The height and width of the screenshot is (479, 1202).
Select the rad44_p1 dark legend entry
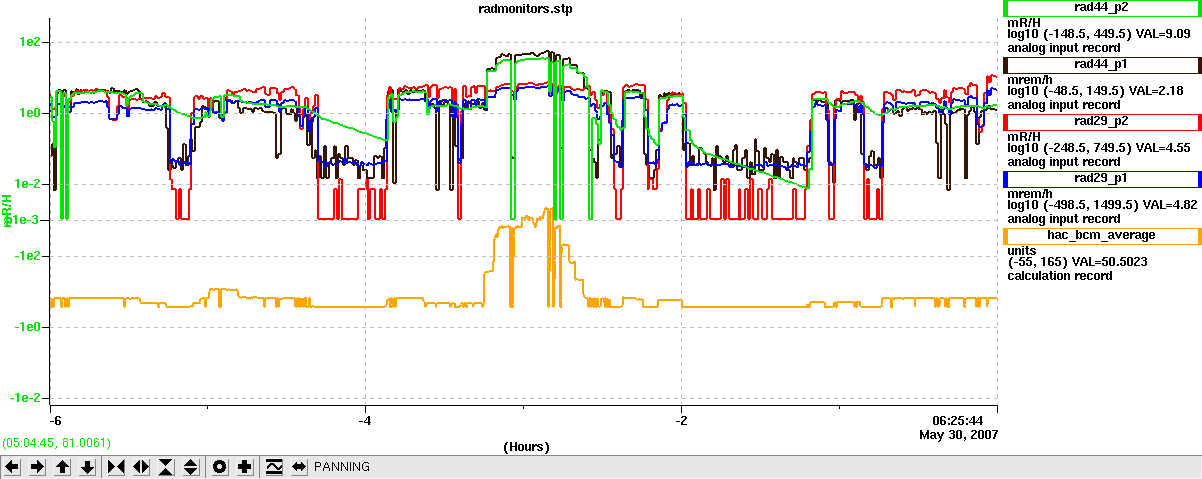1102,64
